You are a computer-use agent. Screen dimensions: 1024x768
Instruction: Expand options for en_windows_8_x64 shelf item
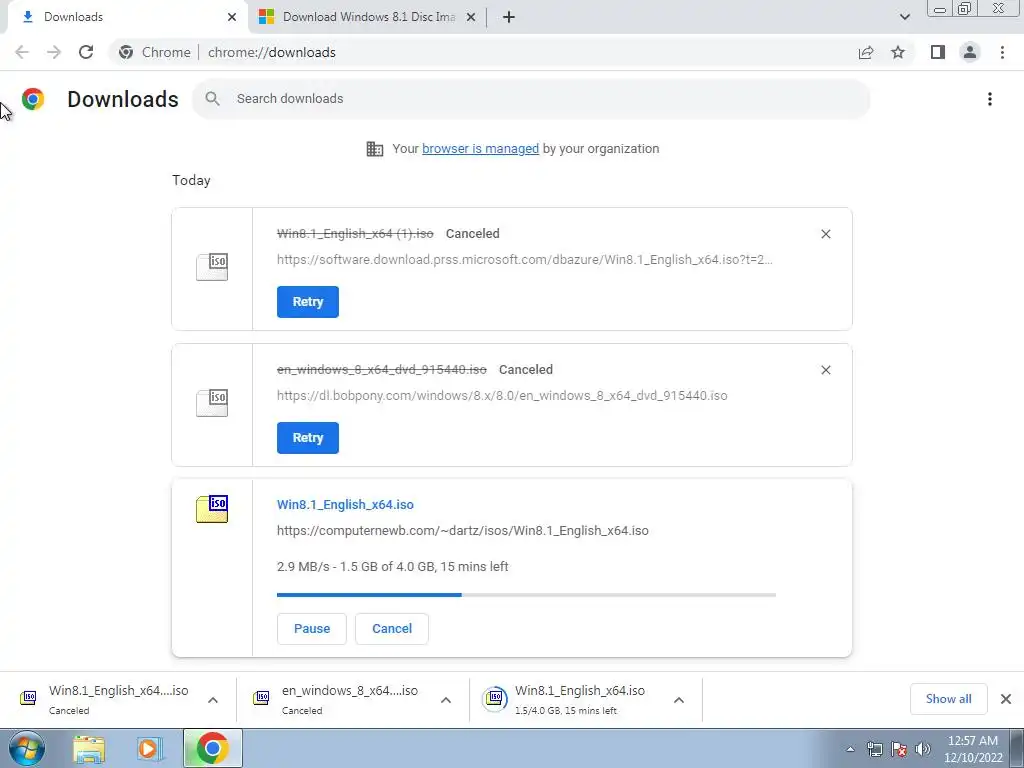[446, 700]
